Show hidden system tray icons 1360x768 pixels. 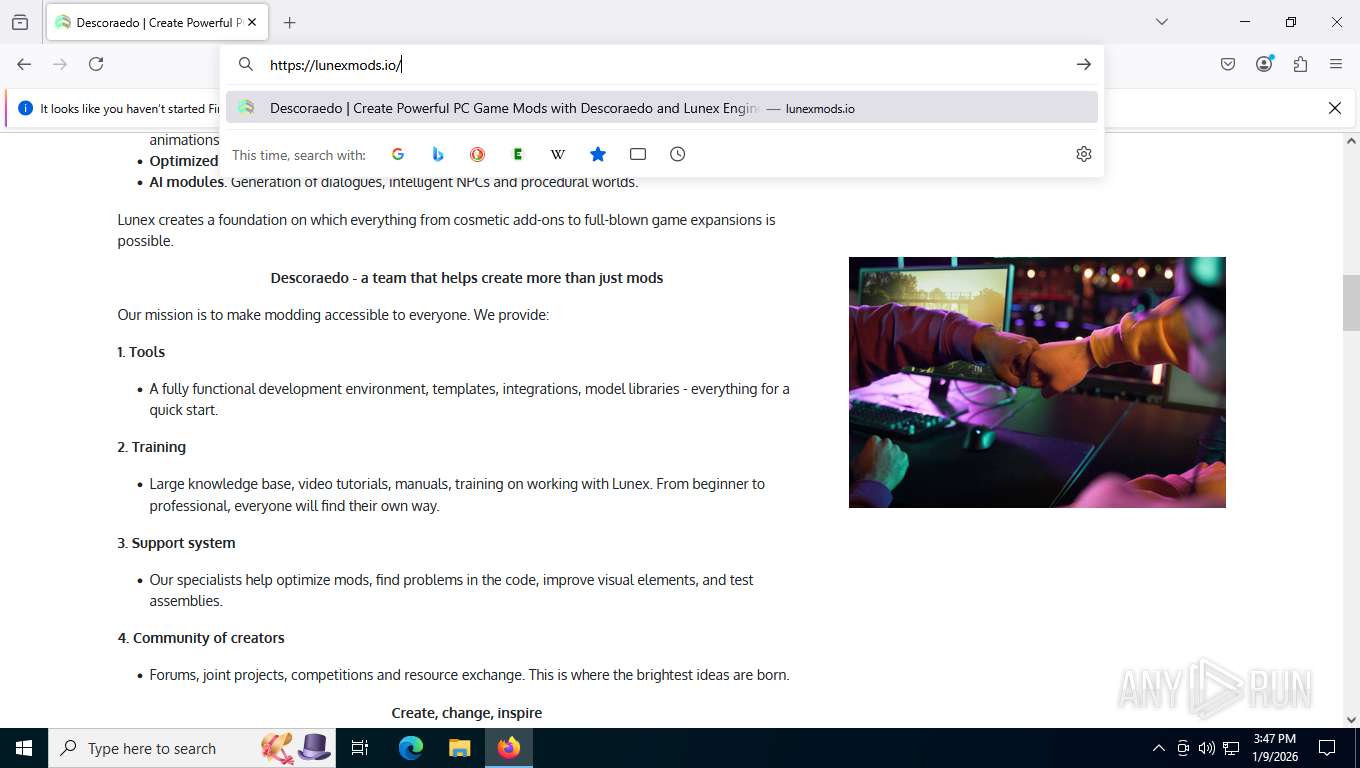[1159, 748]
